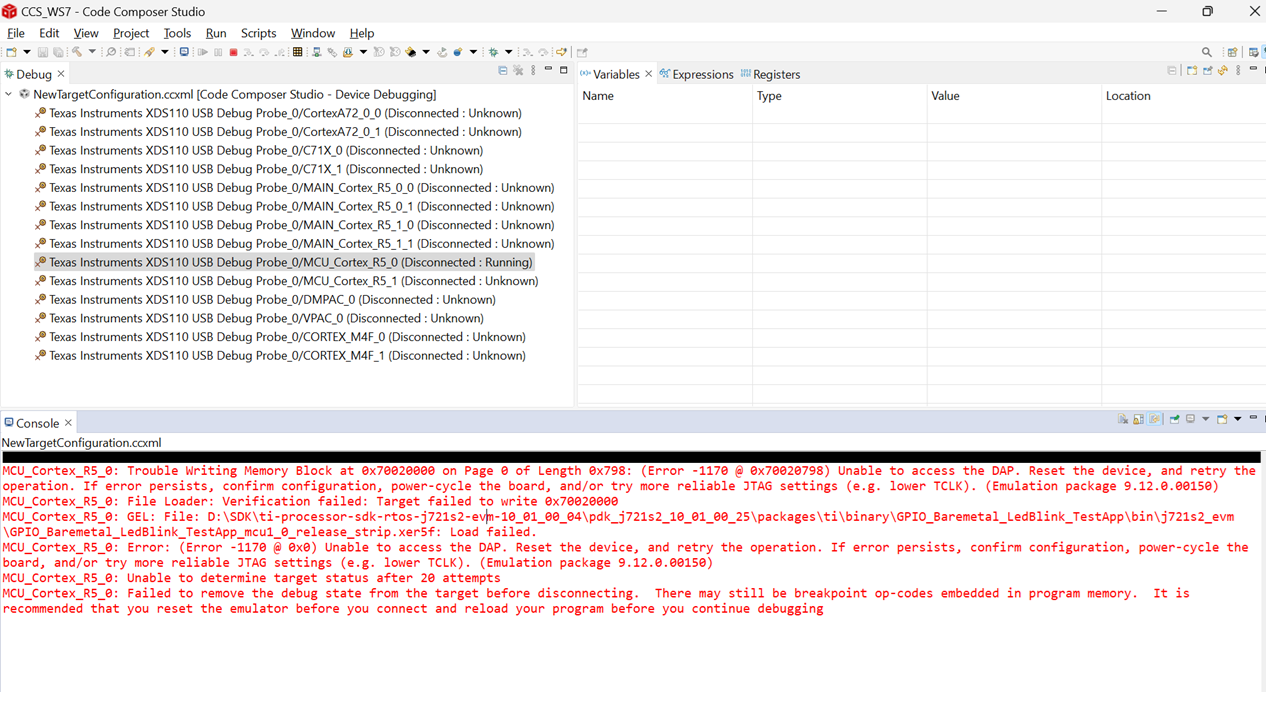
Task: Click the Resume debug toolbar icon
Action: [x=202, y=52]
